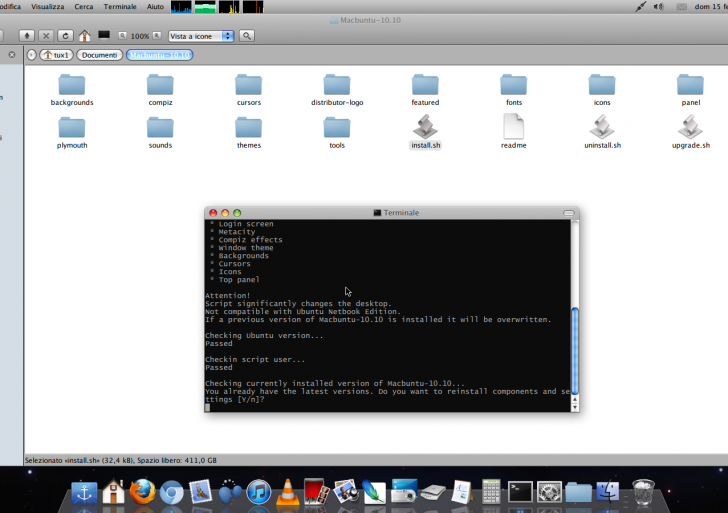This screenshot has height=513, width=728.
Task: Open the backgrounds folder
Action: [72, 86]
